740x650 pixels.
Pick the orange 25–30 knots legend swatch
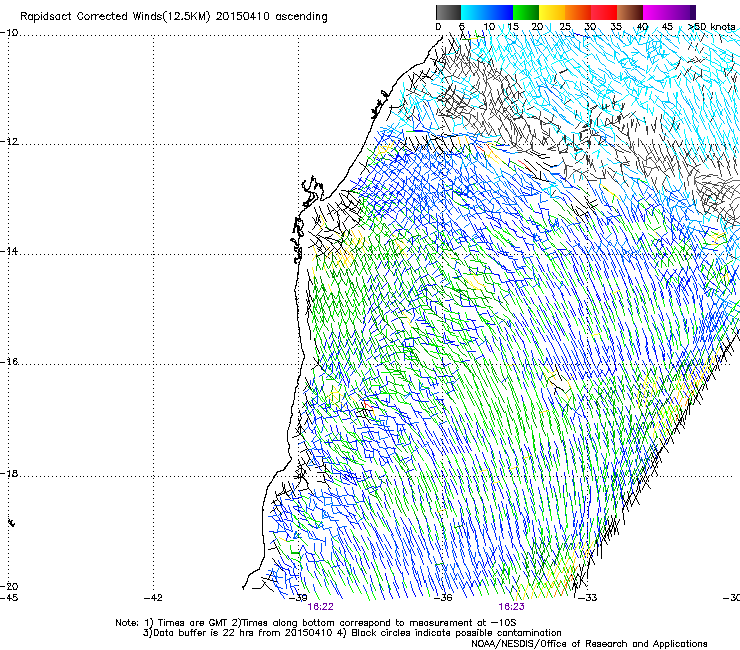[578, 12]
